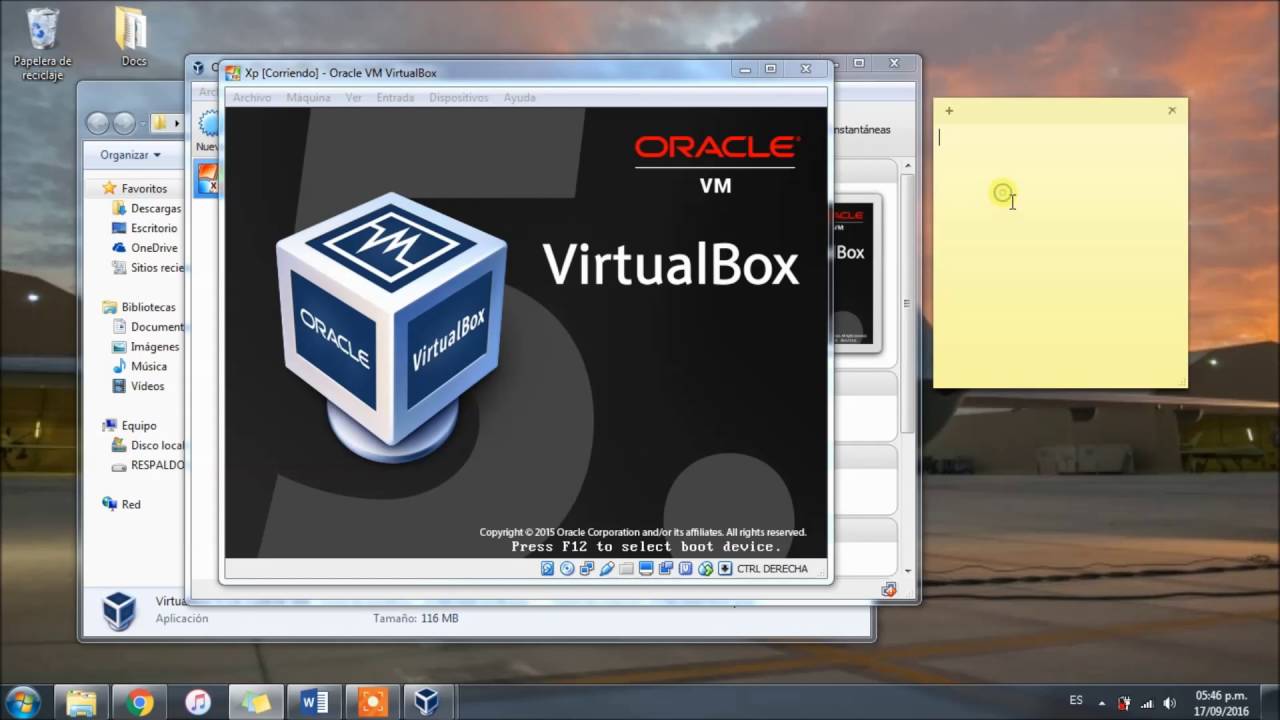
Task: Click the CPU virtualization features icon in status bar
Action: pyautogui.click(x=686, y=569)
